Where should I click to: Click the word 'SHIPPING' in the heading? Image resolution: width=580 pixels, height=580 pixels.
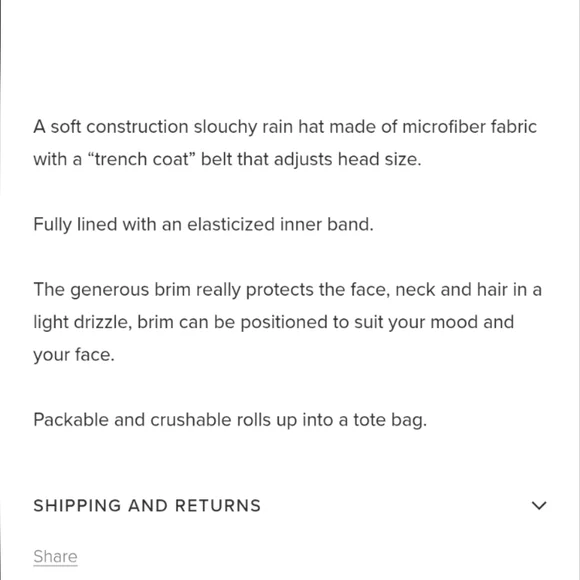point(77,505)
